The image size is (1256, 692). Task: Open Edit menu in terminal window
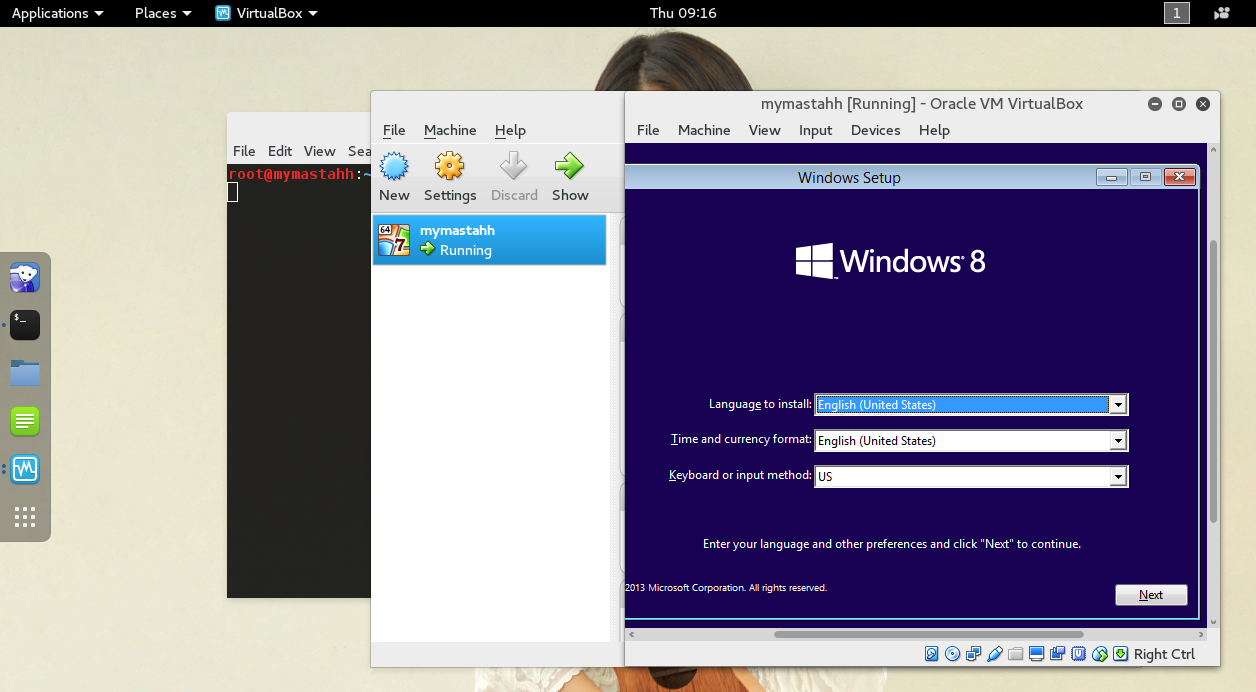(x=280, y=151)
